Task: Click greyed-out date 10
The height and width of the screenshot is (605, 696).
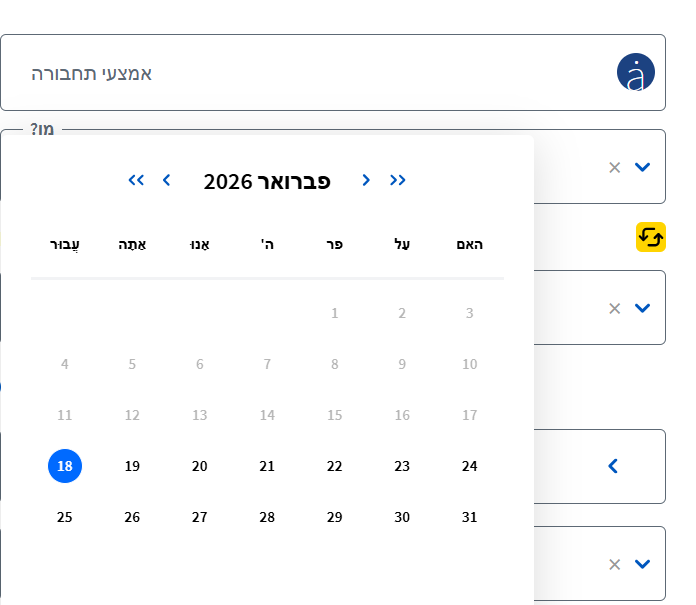Action: (470, 364)
